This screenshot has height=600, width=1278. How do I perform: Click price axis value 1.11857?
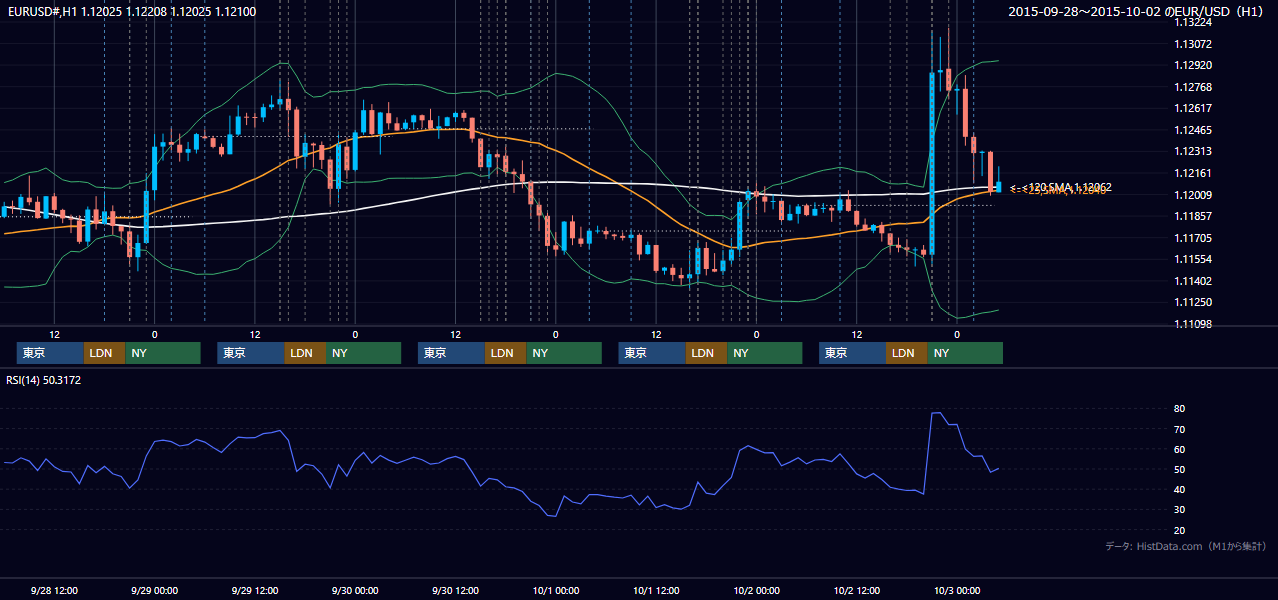pos(1193,216)
